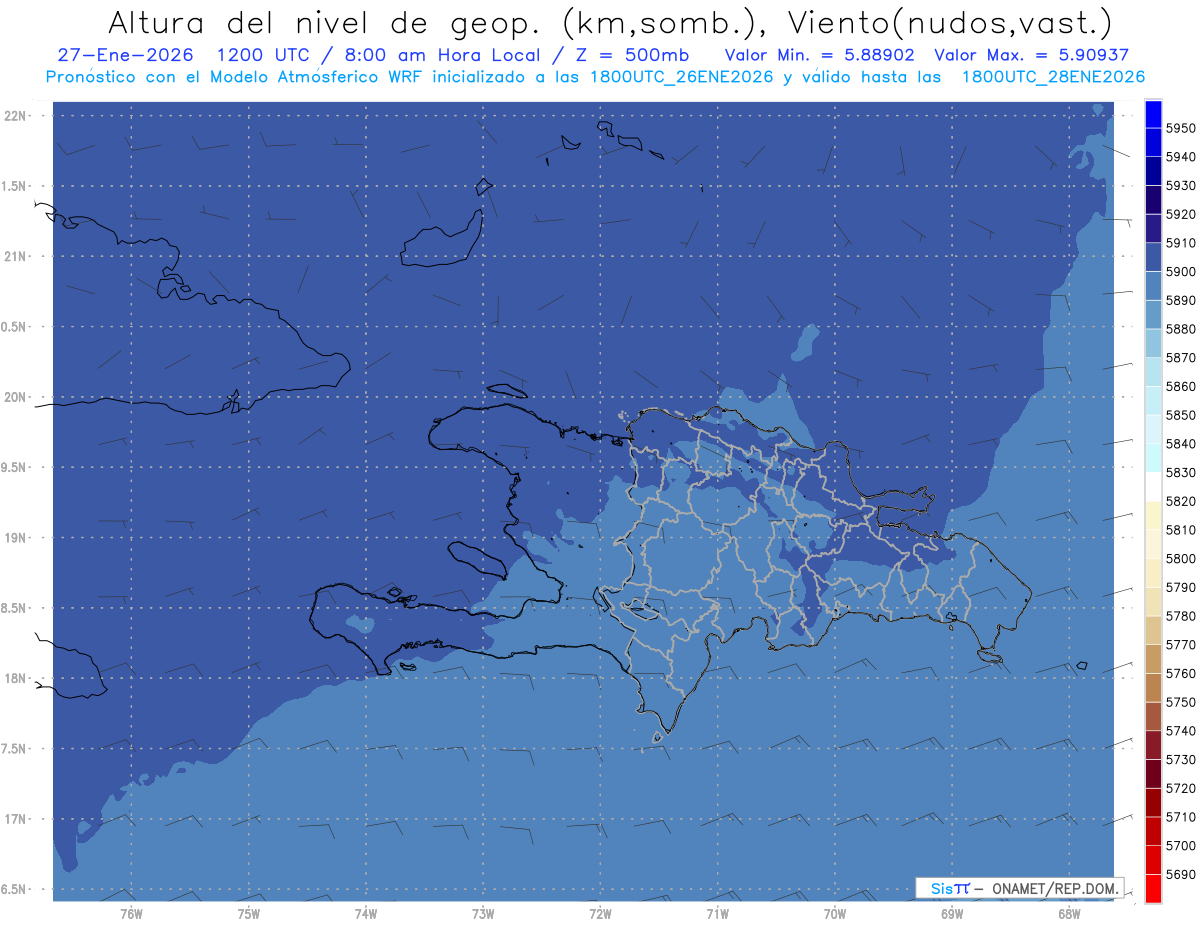The width and height of the screenshot is (1200, 927).
Task: Click the '5900' legend value
Action: click(x=1181, y=272)
